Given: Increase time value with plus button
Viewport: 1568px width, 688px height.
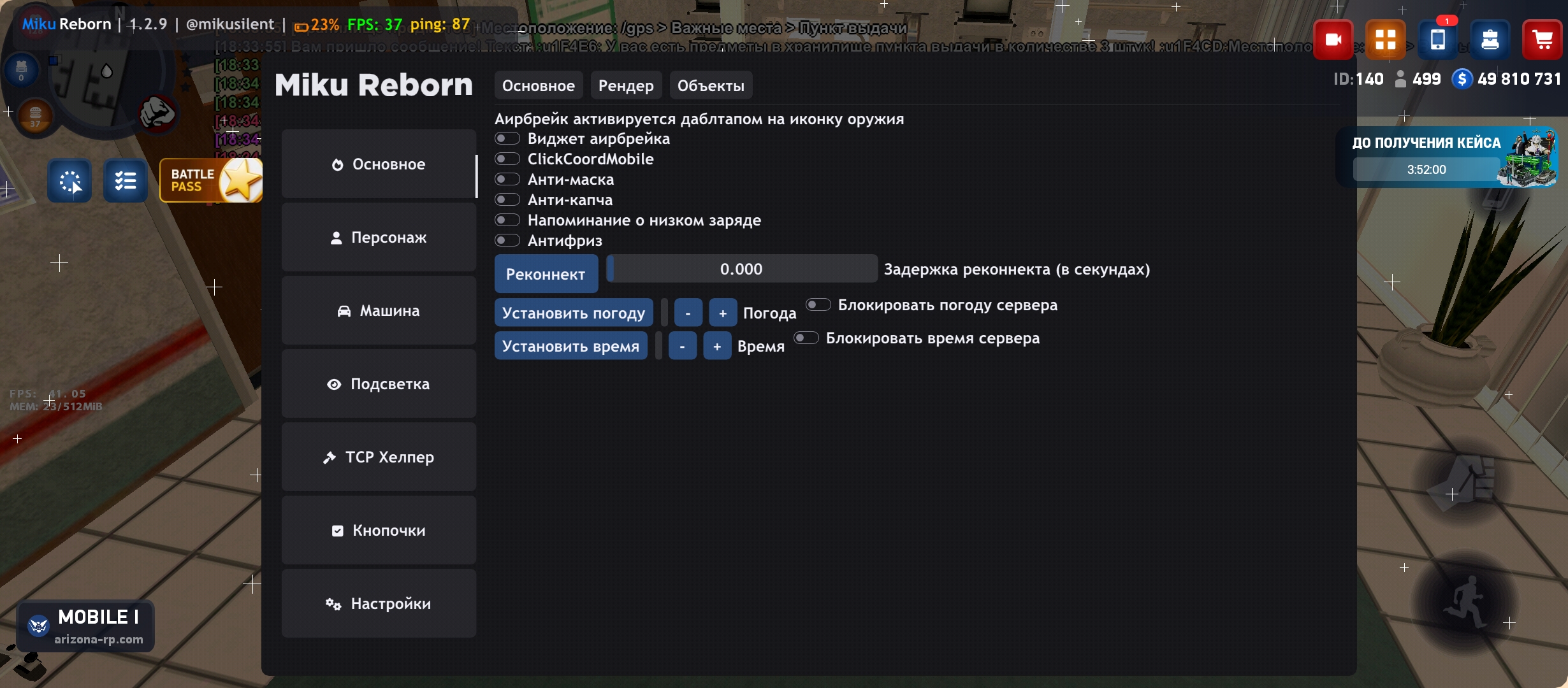Looking at the screenshot, I should click(717, 346).
